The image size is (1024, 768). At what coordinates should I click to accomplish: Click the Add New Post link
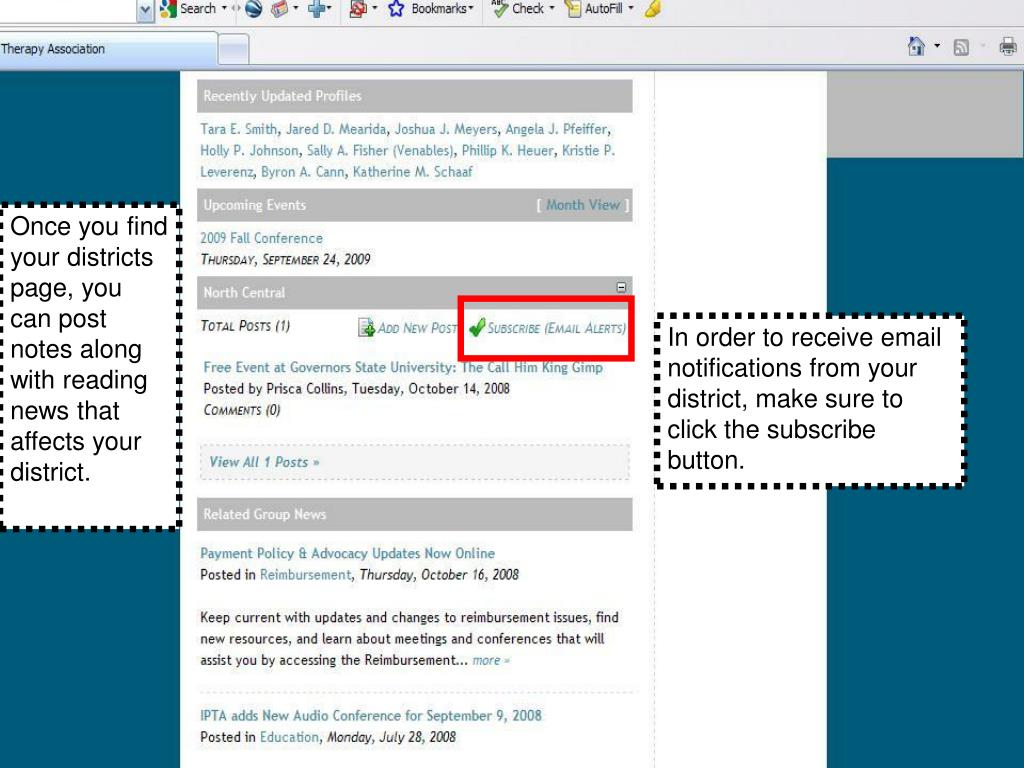pyautogui.click(x=417, y=328)
